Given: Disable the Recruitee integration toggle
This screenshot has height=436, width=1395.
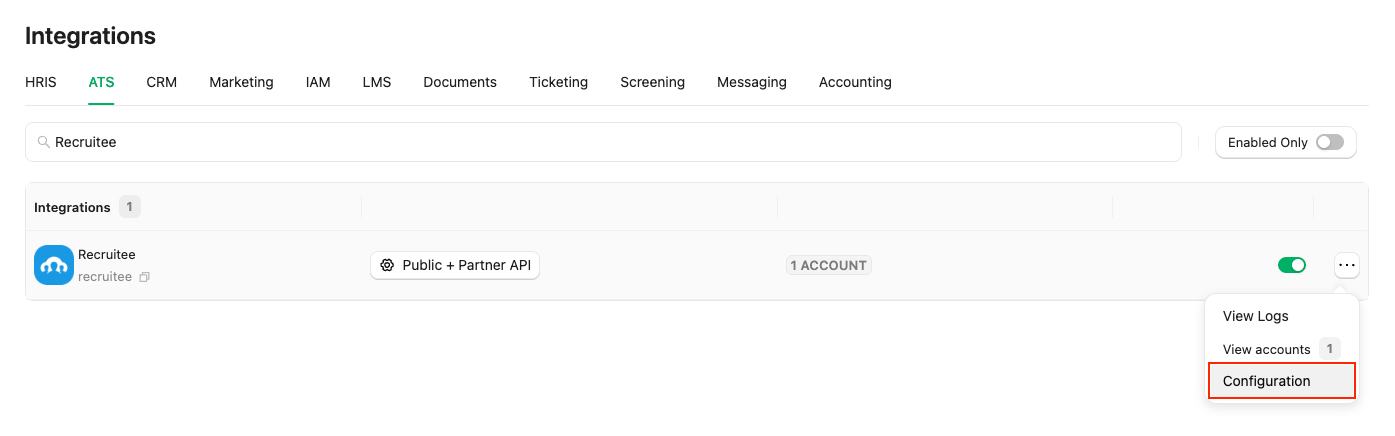Looking at the screenshot, I should pos(1292,265).
